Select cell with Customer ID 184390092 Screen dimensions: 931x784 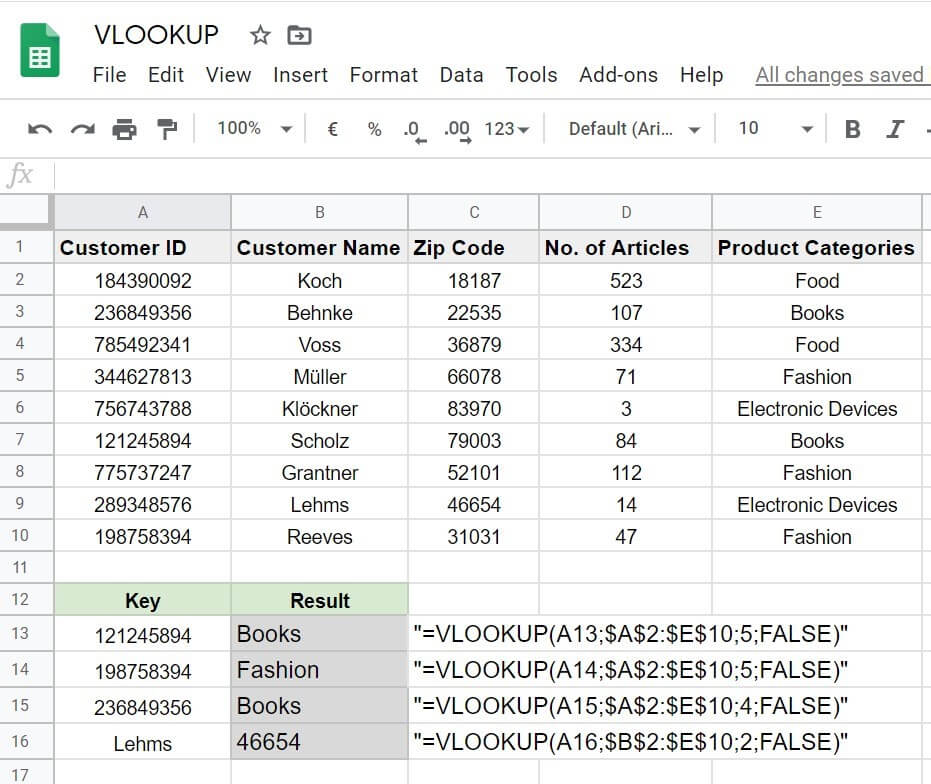tap(142, 280)
